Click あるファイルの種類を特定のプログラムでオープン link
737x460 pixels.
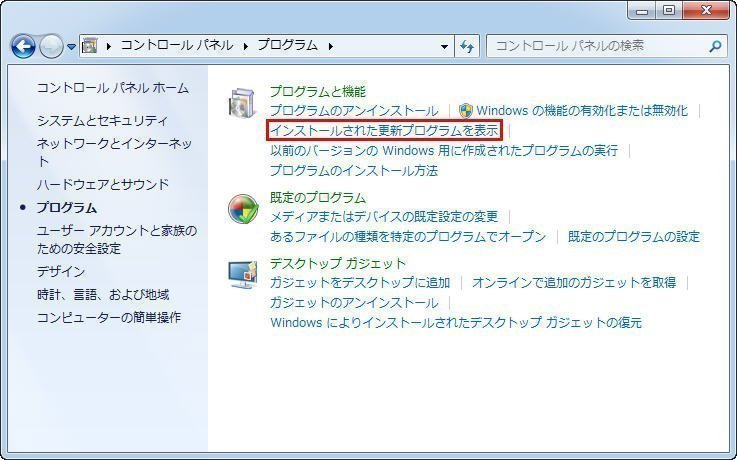click(408, 236)
